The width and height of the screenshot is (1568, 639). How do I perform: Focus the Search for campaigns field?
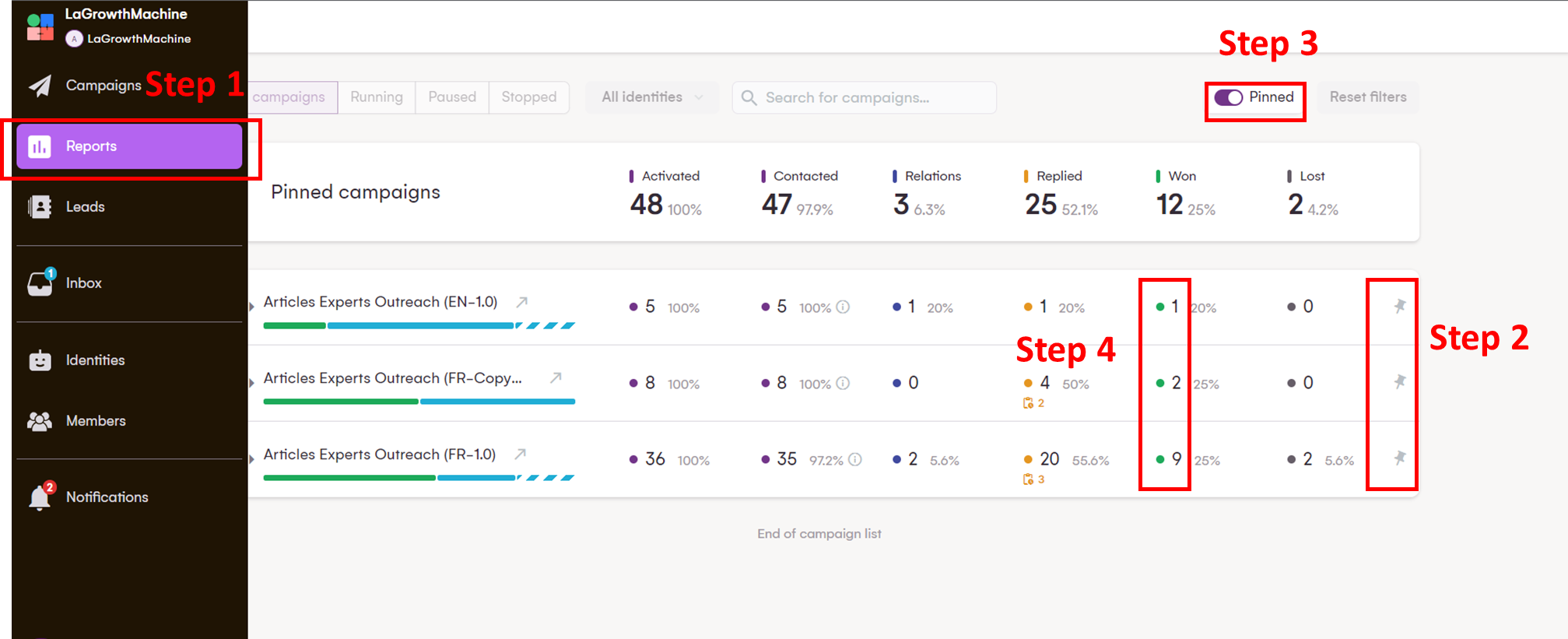(x=864, y=98)
